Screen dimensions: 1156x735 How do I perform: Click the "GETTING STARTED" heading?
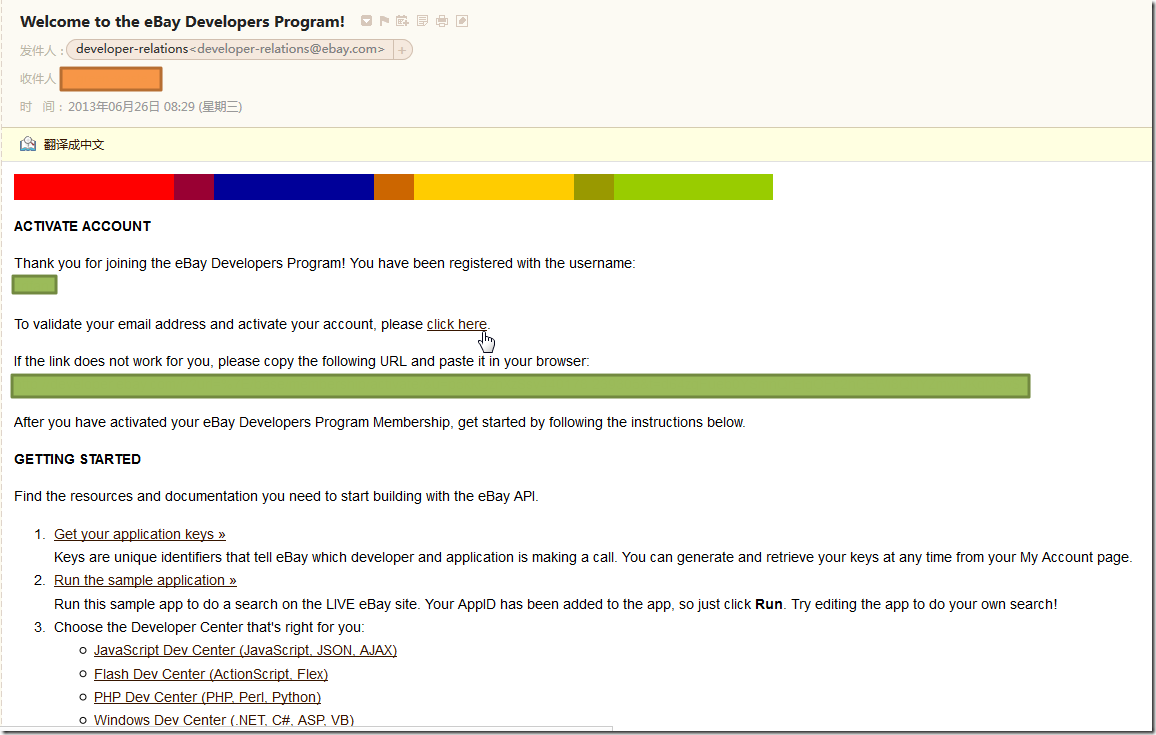click(x=77, y=459)
